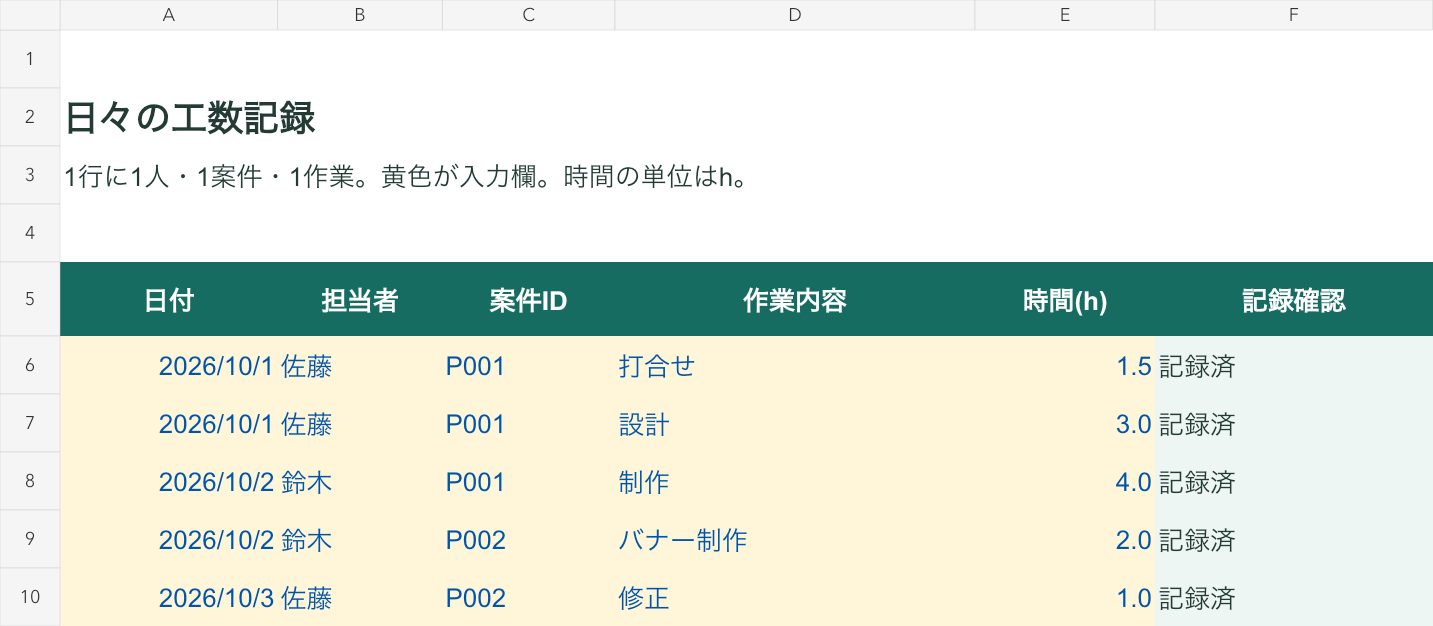The height and width of the screenshot is (626, 1433).
Task: Click 記録済 in row 7
Action: (1294, 423)
